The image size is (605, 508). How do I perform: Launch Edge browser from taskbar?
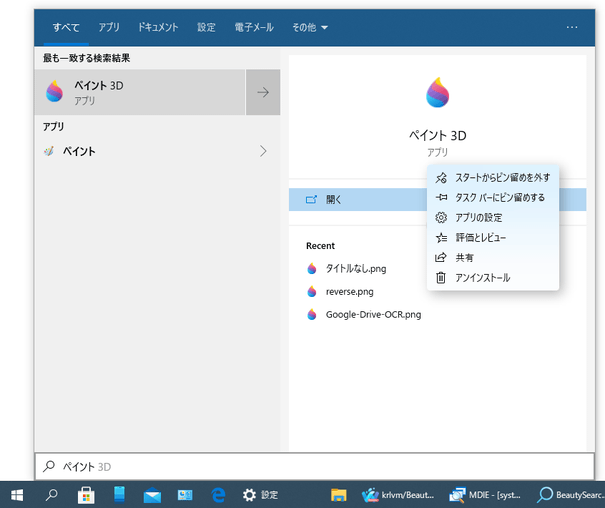click(x=218, y=495)
